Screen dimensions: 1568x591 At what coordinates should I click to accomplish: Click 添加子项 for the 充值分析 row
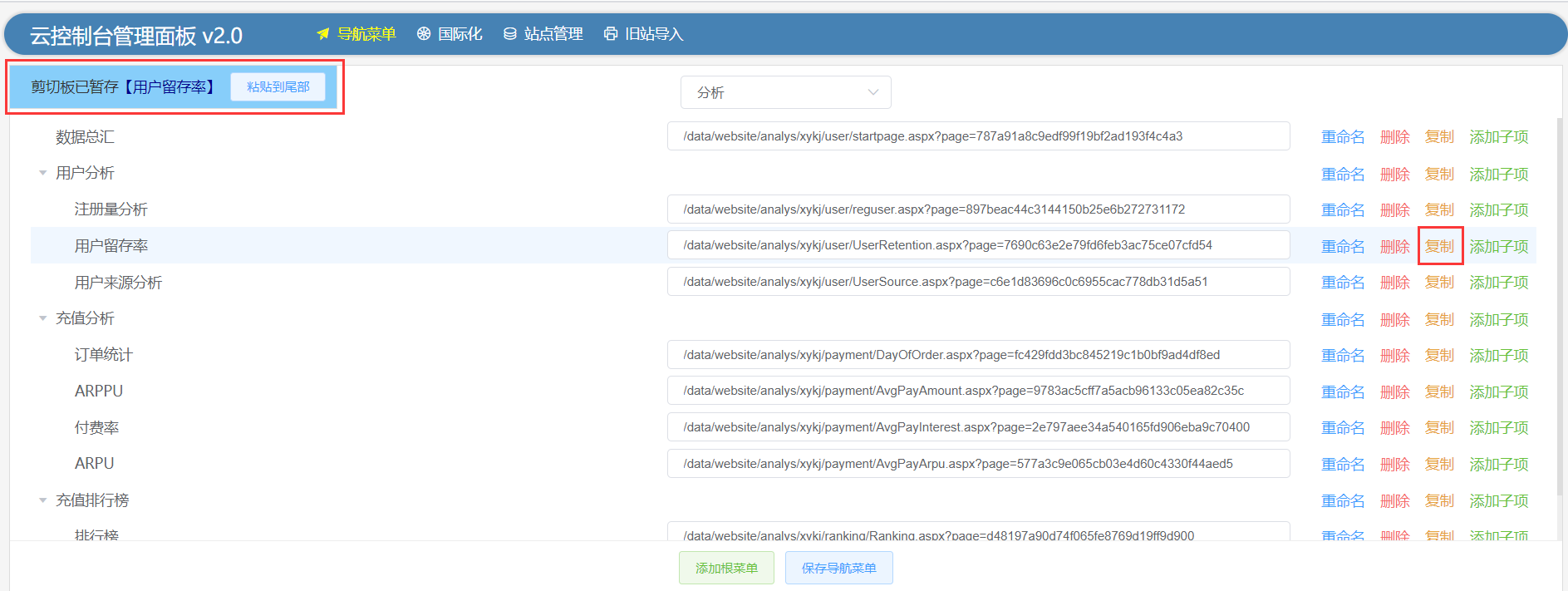[1498, 320]
